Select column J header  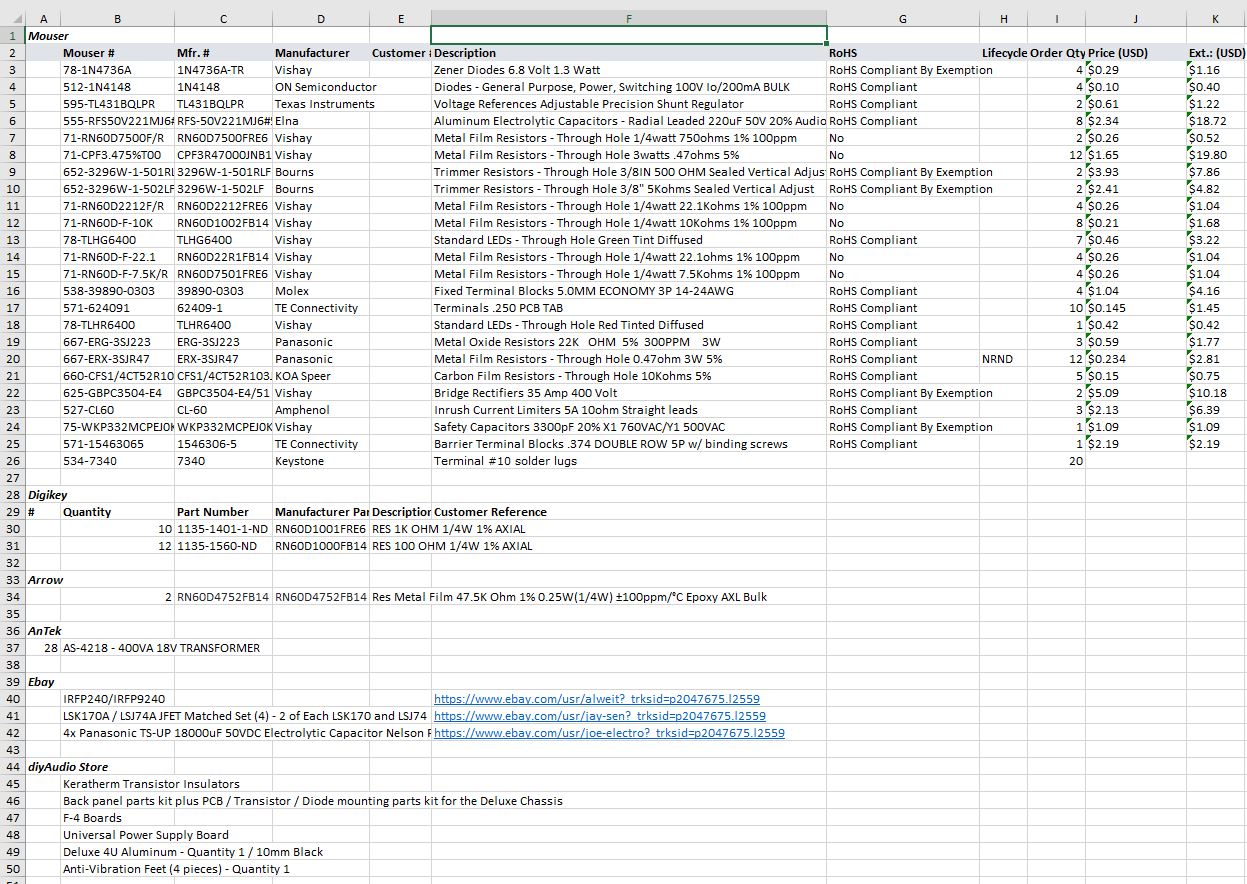point(1136,18)
